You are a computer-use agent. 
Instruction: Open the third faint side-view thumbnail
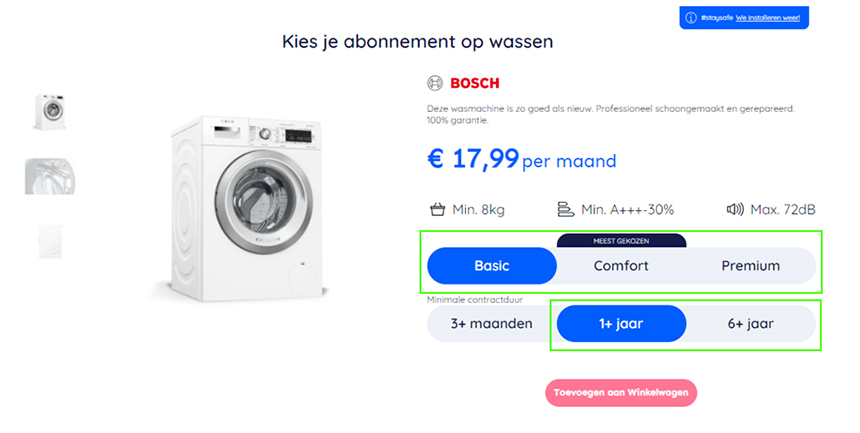(49, 241)
